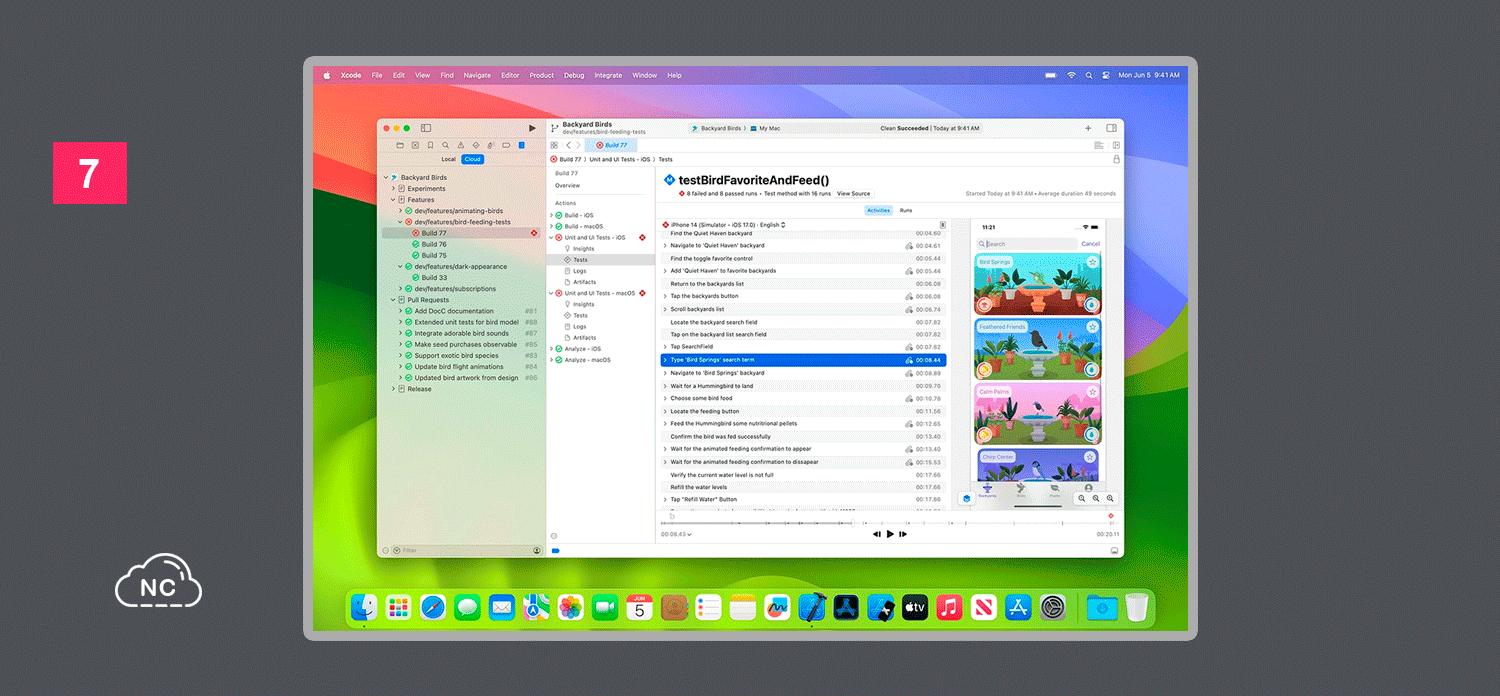The width and height of the screenshot is (1500, 696).
Task: Toggle the debug area at window bottom right
Action: (1114, 551)
